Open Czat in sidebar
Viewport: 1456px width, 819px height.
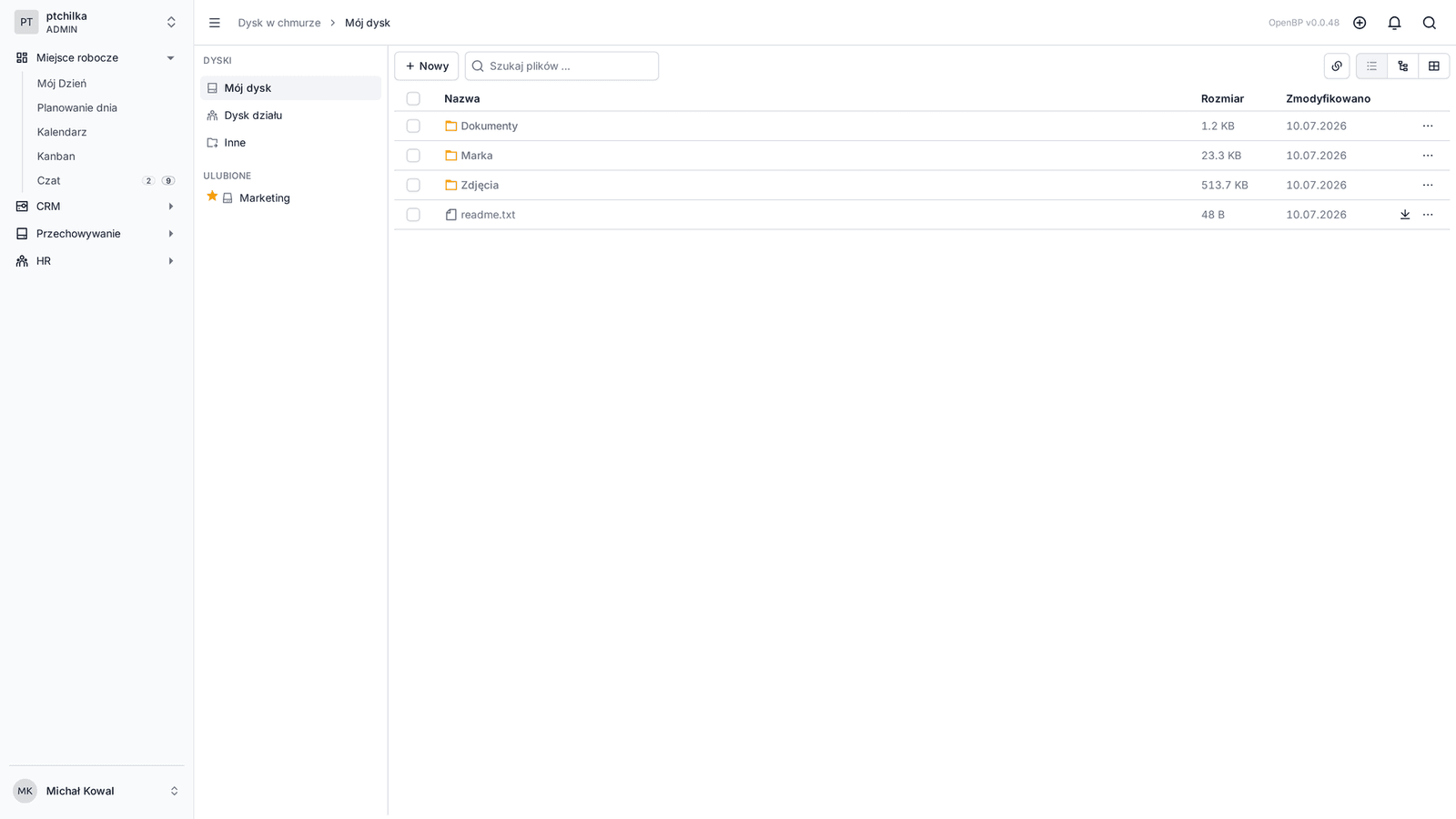pyautogui.click(x=49, y=180)
